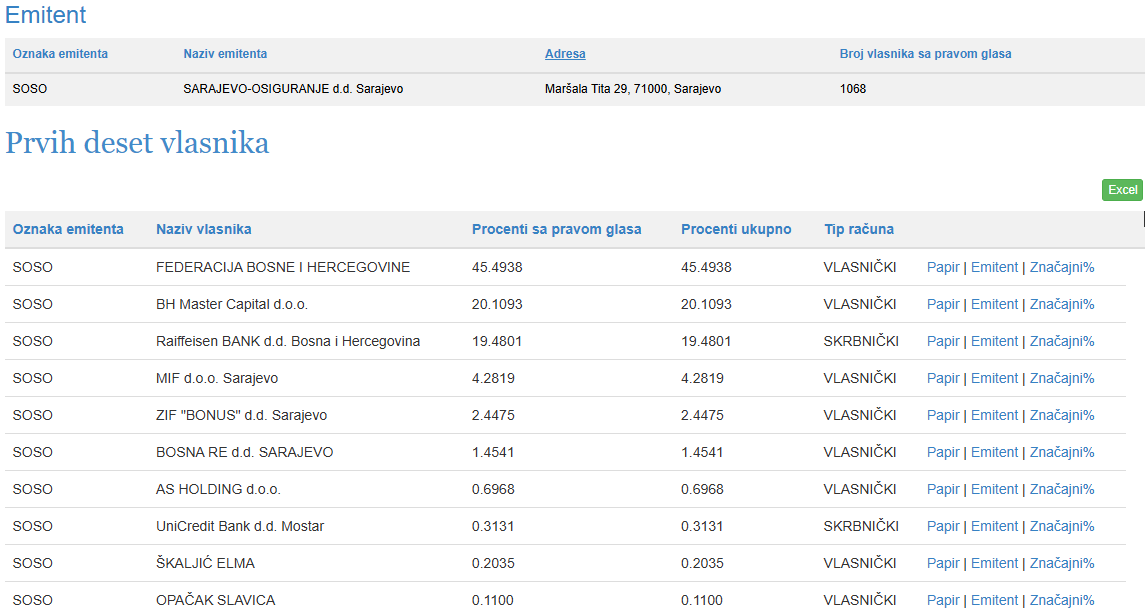Sort by Tip računa column
Image resolution: width=1146 pixels, height=611 pixels.
pyautogui.click(x=859, y=229)
